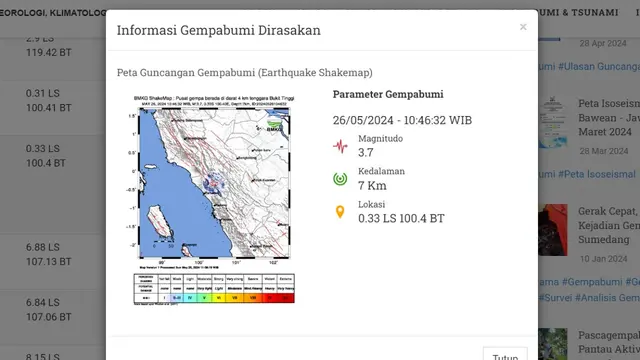Click the green depth ripple icon

tap(340, 179)
